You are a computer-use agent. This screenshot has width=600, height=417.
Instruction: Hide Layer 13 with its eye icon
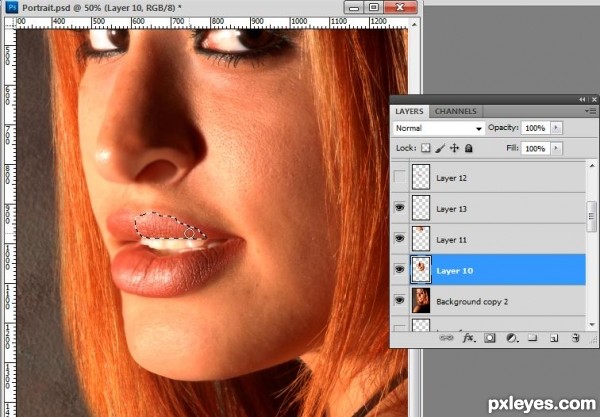tap(399, 208)
